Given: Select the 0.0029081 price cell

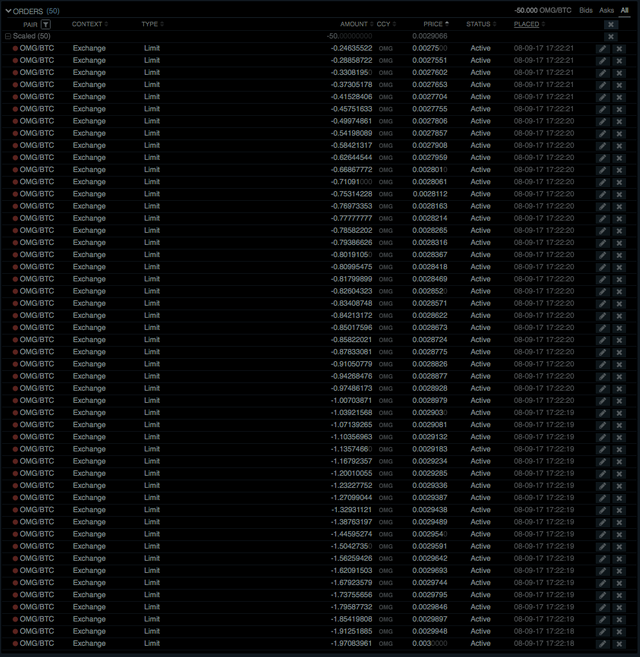Looking at the screenshot, I should coord(430,425).
